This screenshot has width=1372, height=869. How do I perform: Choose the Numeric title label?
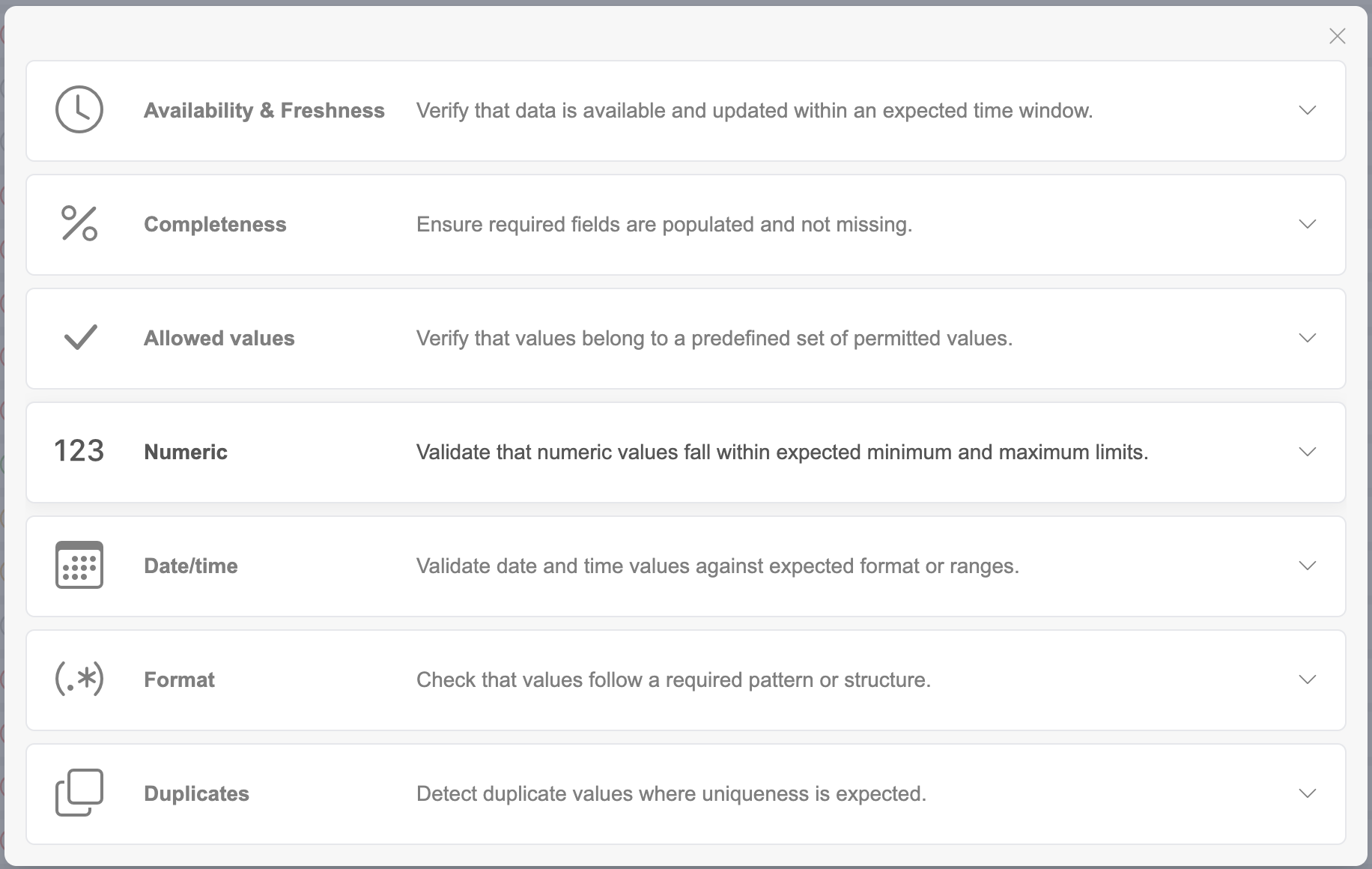coord(186,452)
